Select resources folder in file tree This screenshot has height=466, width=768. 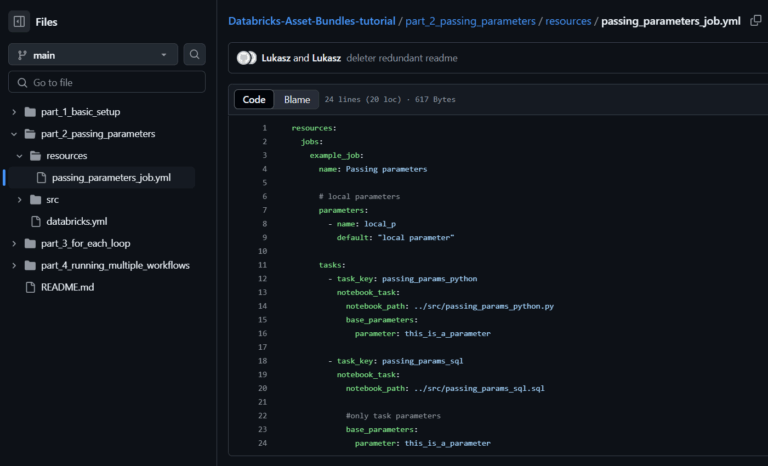point(67,156)
